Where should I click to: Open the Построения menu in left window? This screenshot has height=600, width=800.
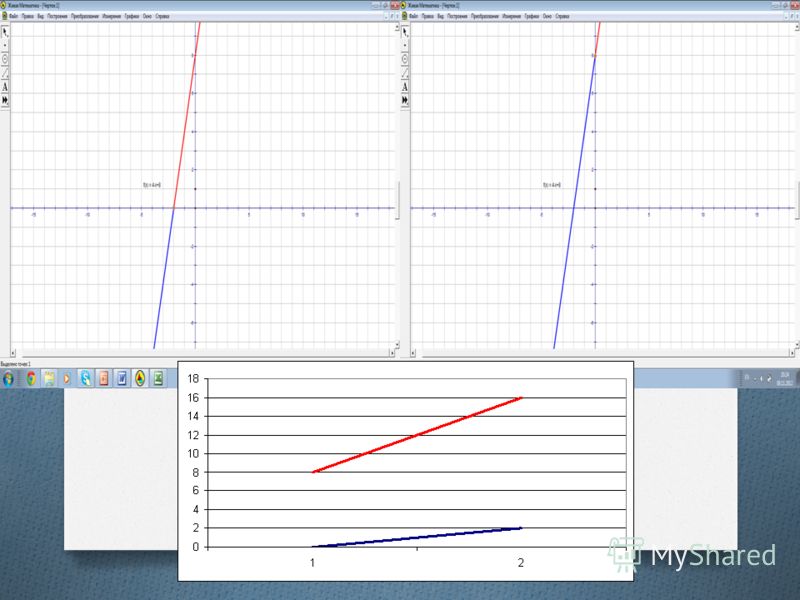click(x=58, y=16)
